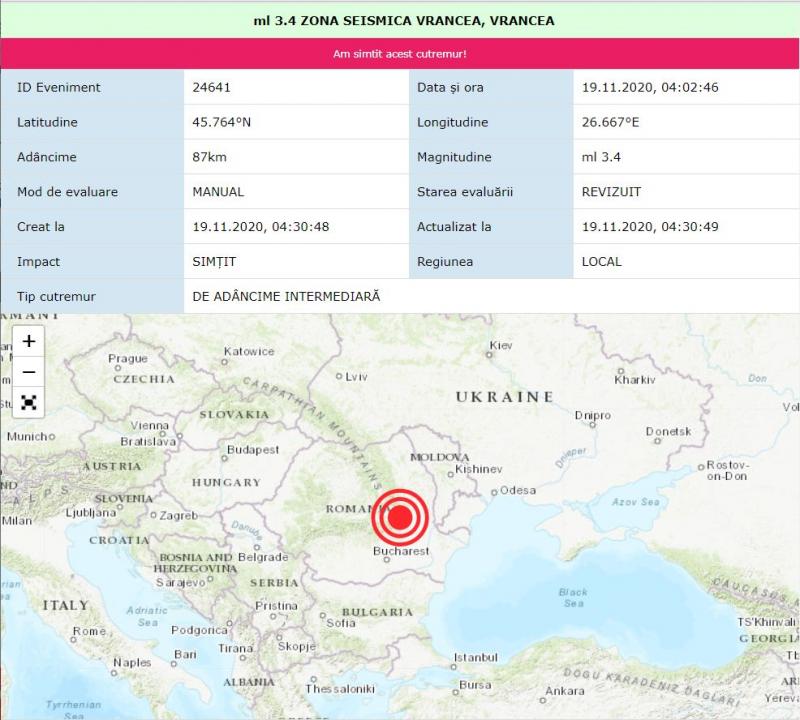Click the Adâncime value 87km
This screenshot has height=720, width=800.
[x=208, y=157]
